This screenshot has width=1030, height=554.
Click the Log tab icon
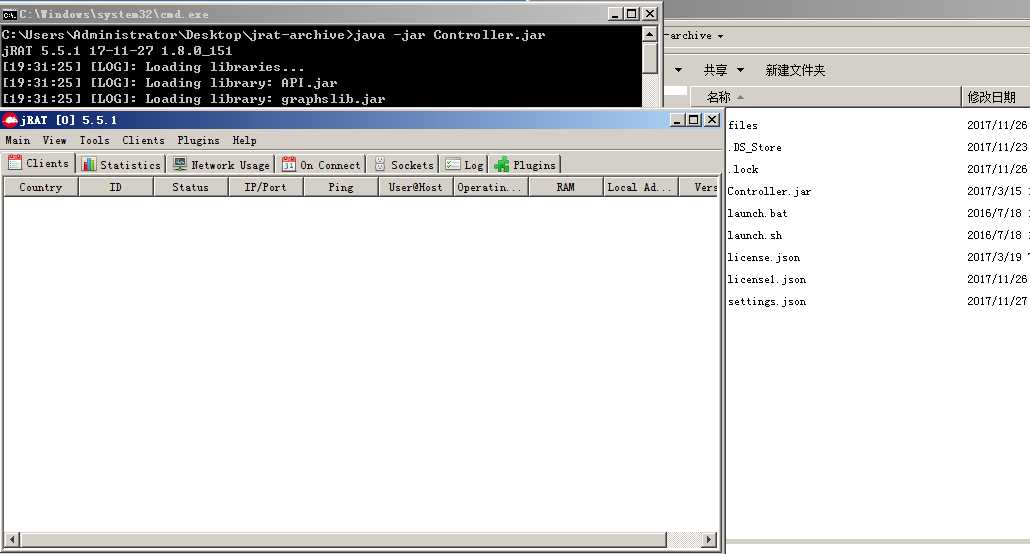tap(453, 164)
